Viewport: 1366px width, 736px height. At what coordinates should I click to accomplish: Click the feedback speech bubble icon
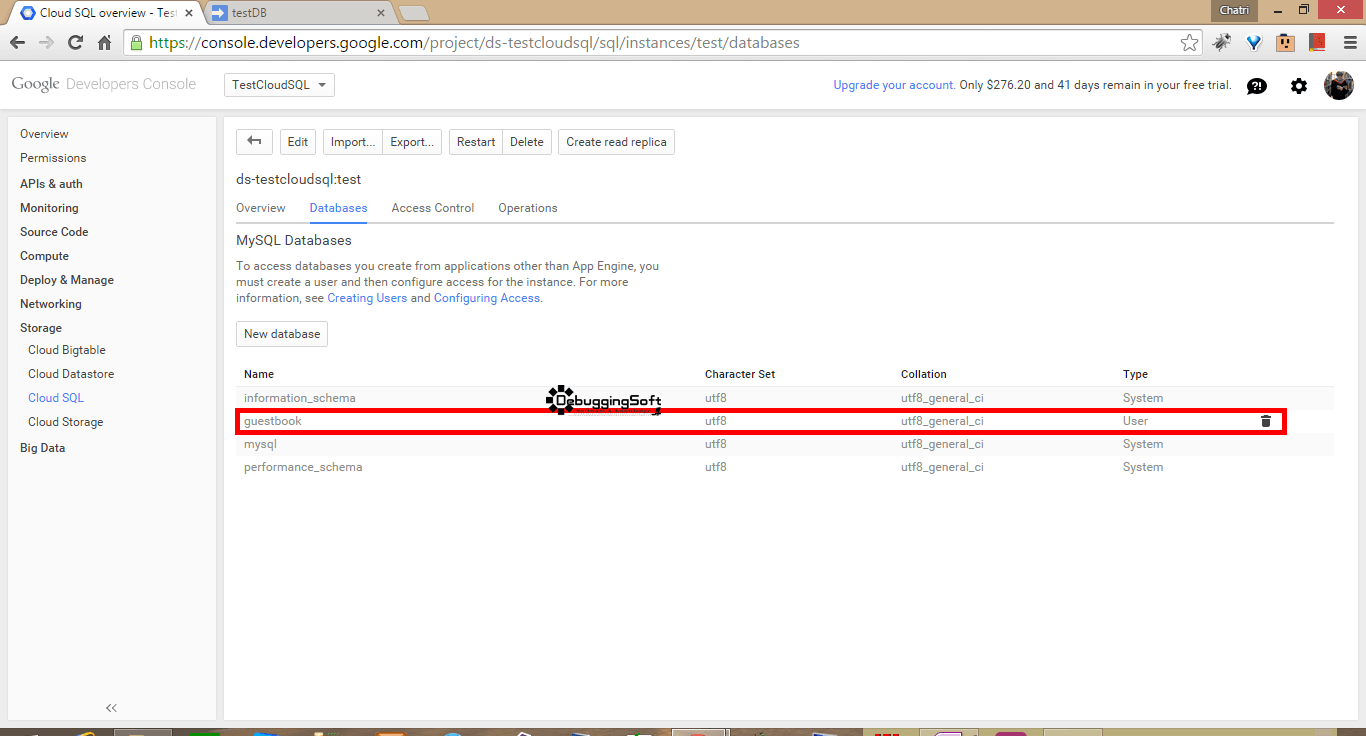pyautogui.click(x=1257, y=86)
